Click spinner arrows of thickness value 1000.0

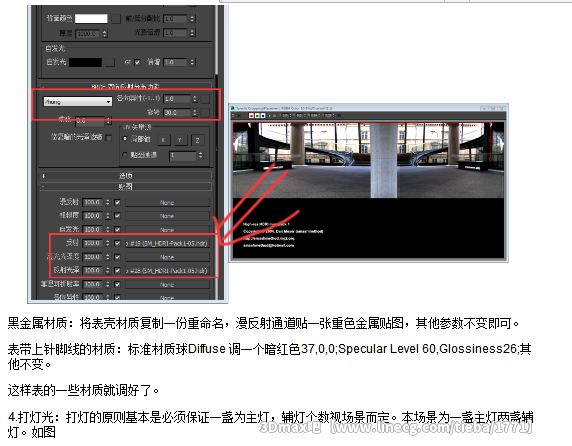(105, 34)
